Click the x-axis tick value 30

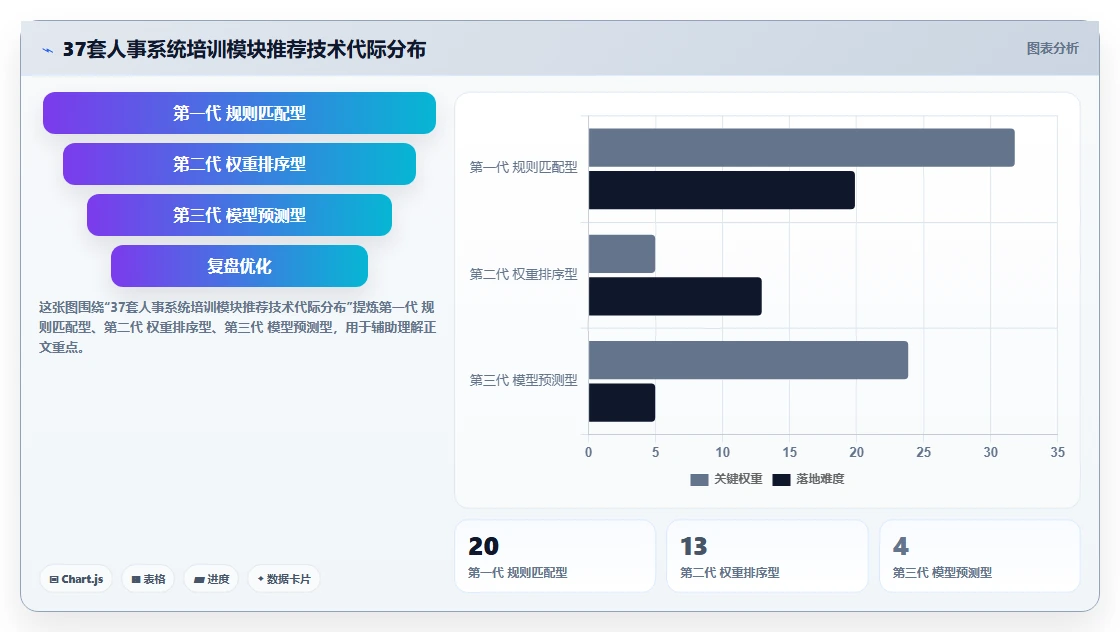pyautogui.click(x=990, y=452)
